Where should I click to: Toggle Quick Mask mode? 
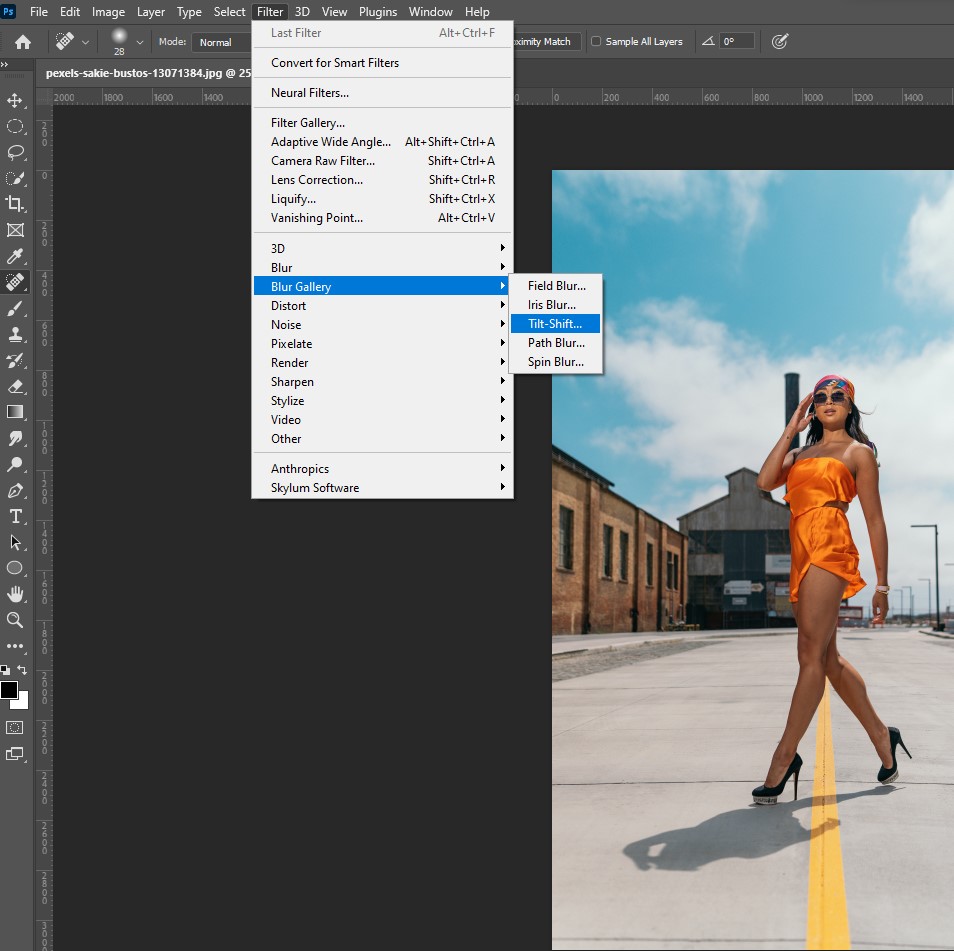point(15,727)
